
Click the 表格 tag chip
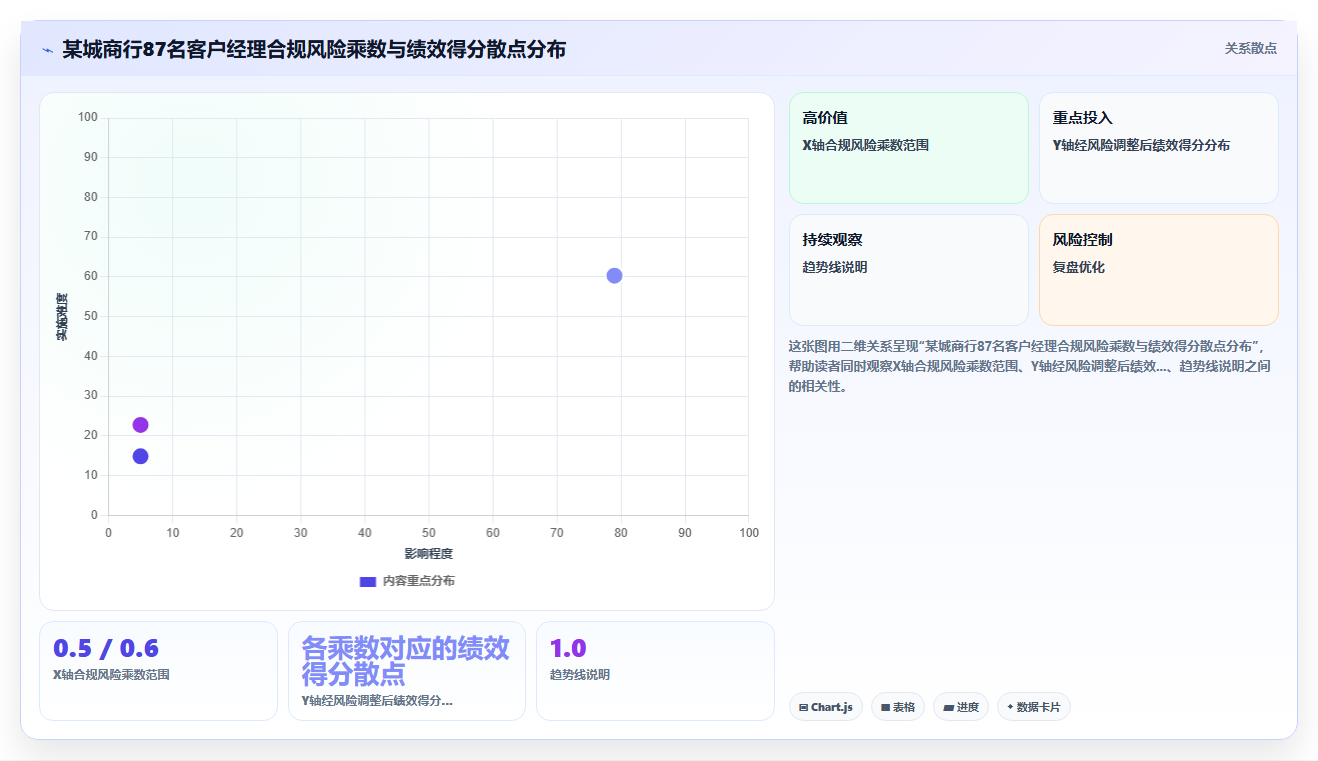[x=898, y=707]
